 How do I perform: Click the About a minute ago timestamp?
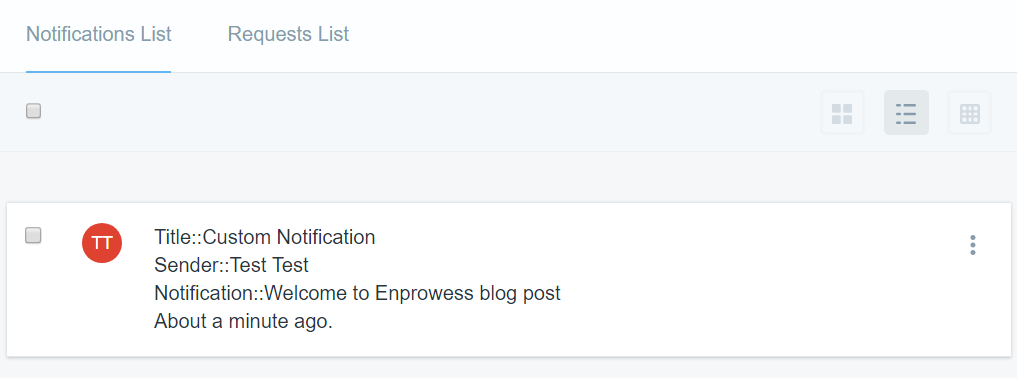[243, 321]
